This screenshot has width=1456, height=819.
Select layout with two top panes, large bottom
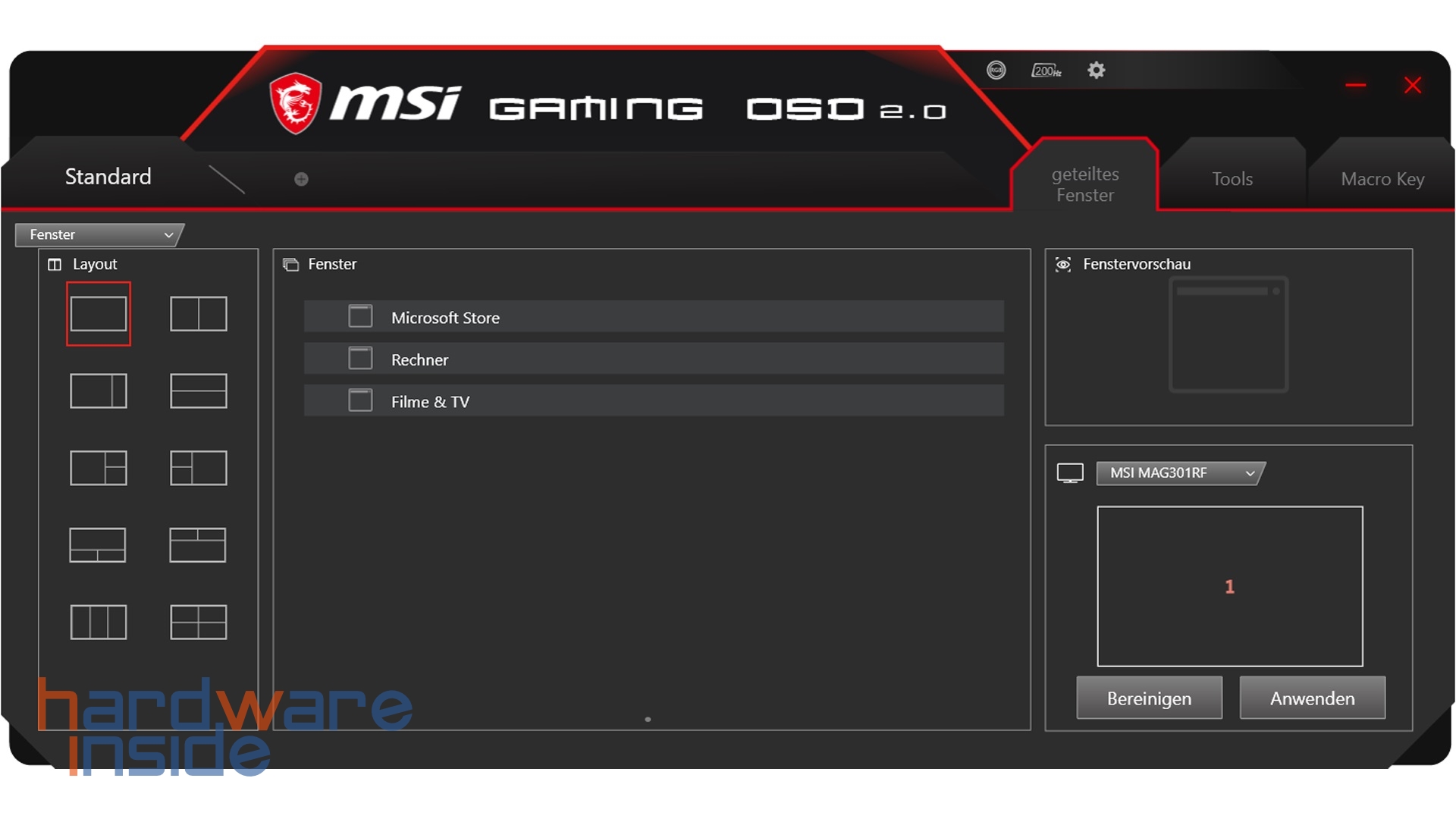click(x=198, y=545)
